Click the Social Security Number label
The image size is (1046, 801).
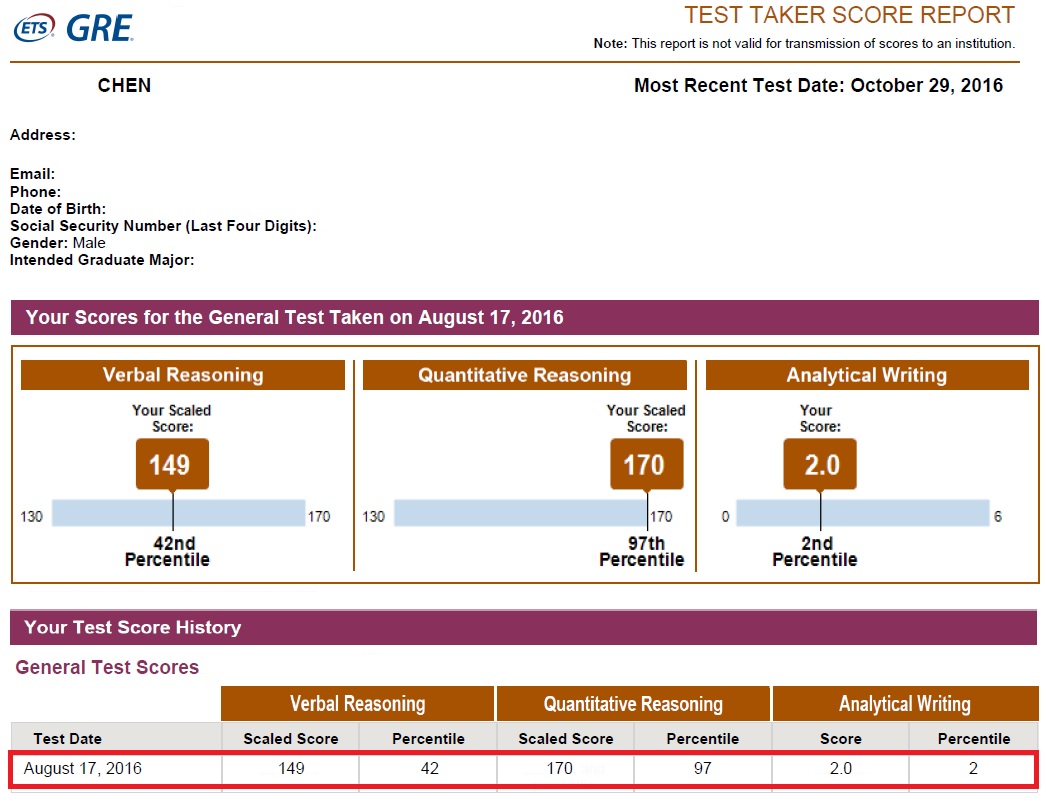[x=163, y=225]
